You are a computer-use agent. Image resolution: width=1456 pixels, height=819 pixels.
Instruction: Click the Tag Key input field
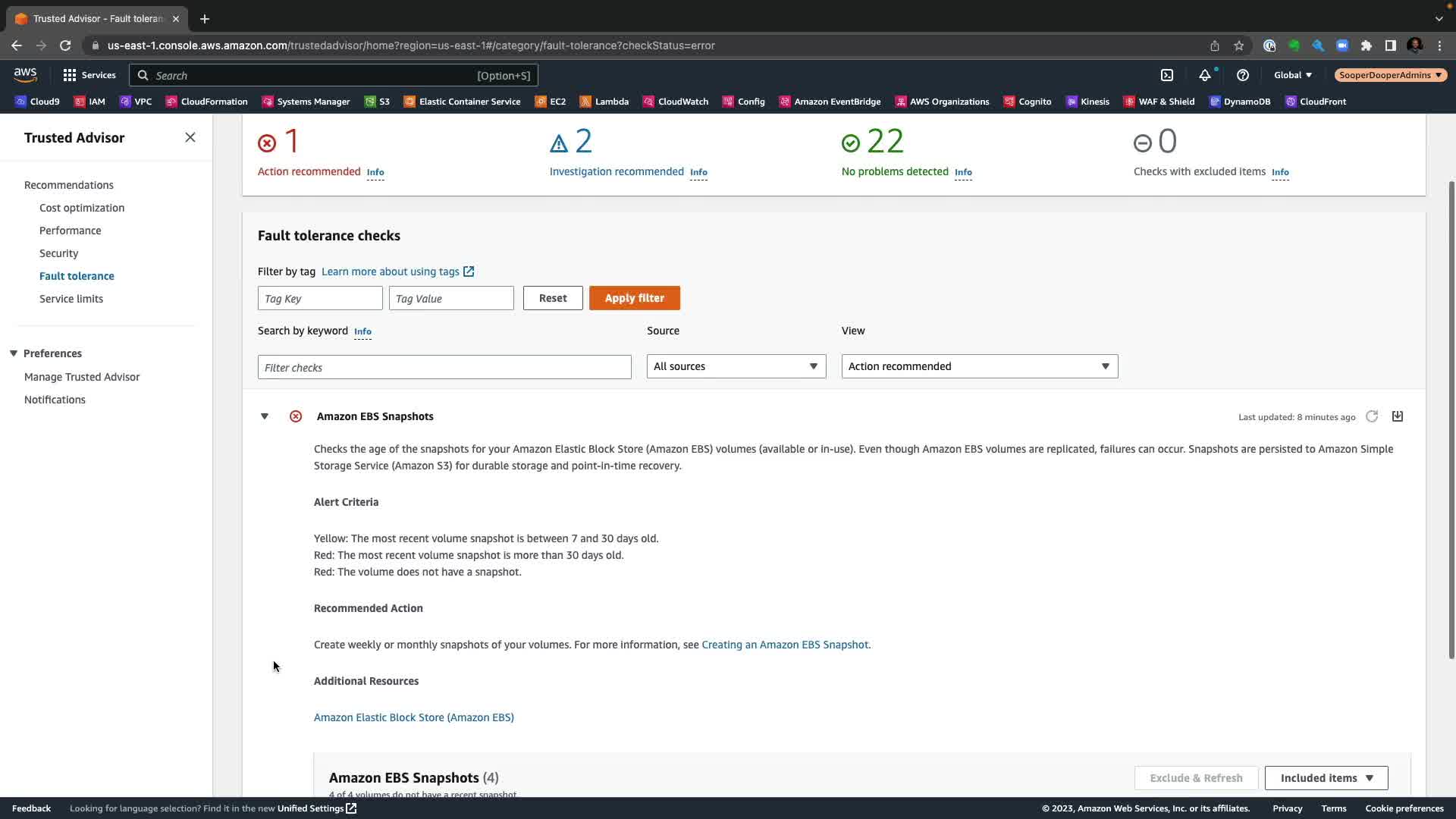point(320,298)
